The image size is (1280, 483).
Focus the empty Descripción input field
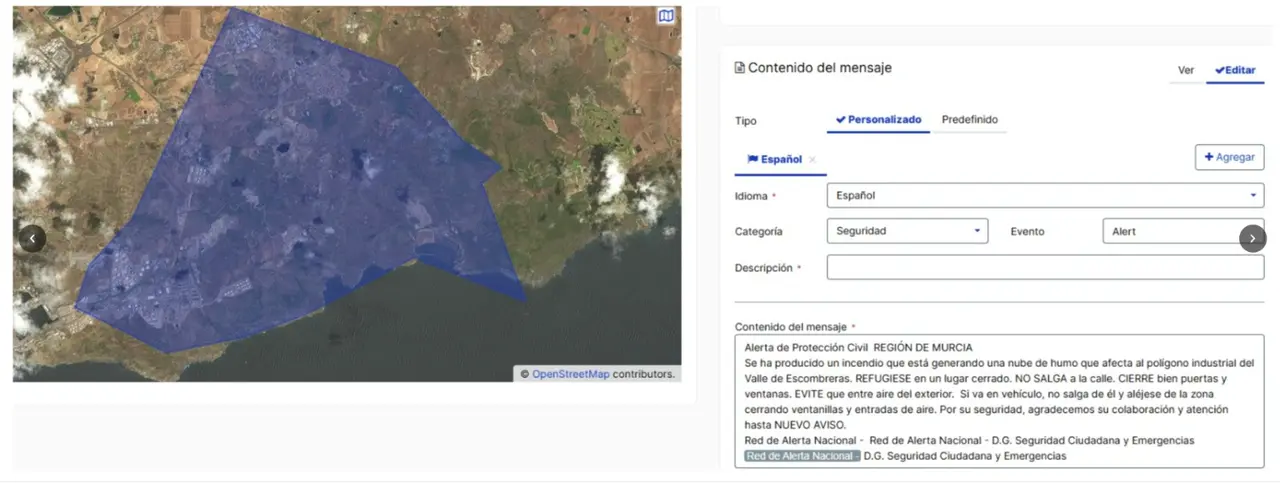[1044, 268]
